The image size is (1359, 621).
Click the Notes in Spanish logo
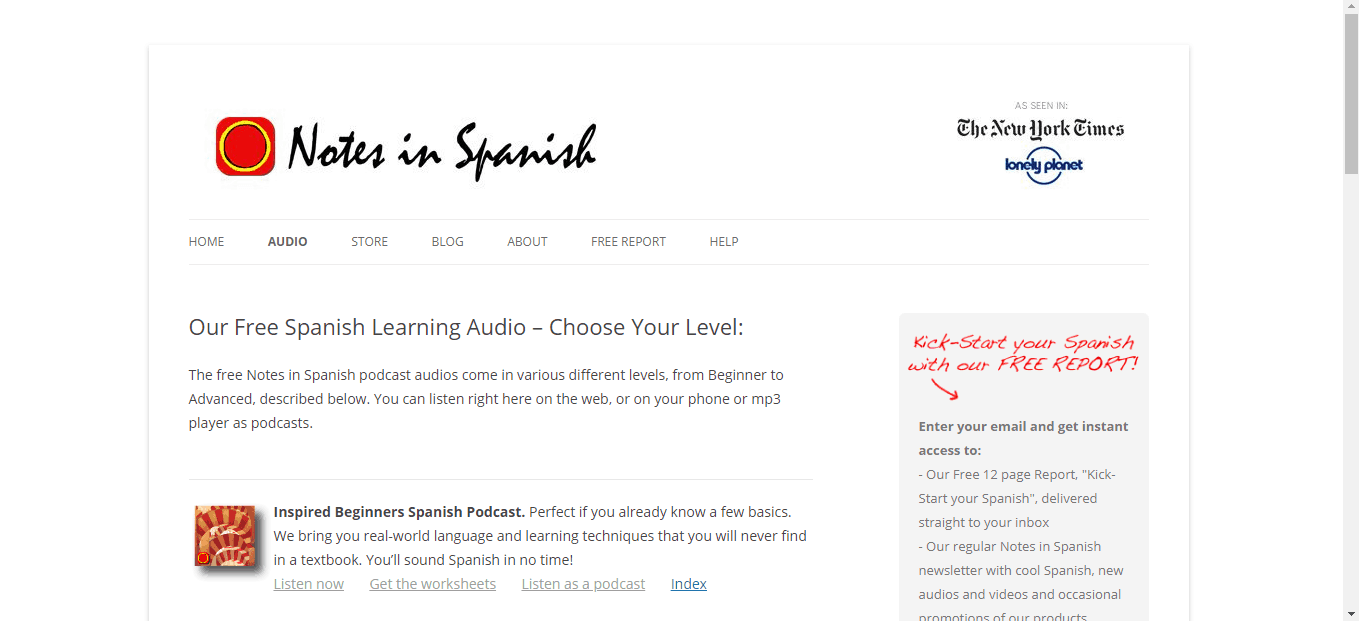pos(404,148)
